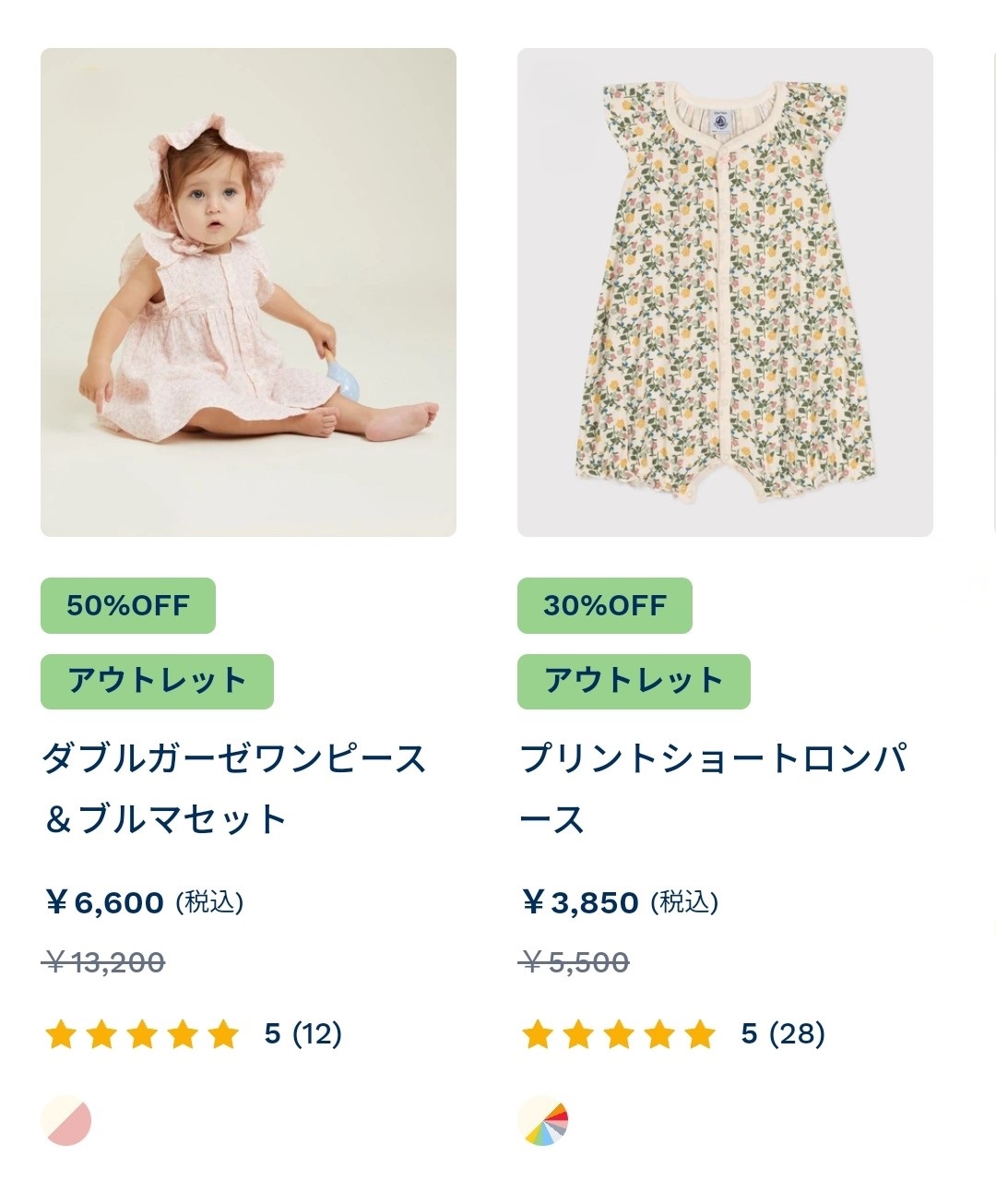Viewport: 996px width, 1204px height.
Task: View the five-star rating for the gauze dress
Action: (x=142, y=1034)
